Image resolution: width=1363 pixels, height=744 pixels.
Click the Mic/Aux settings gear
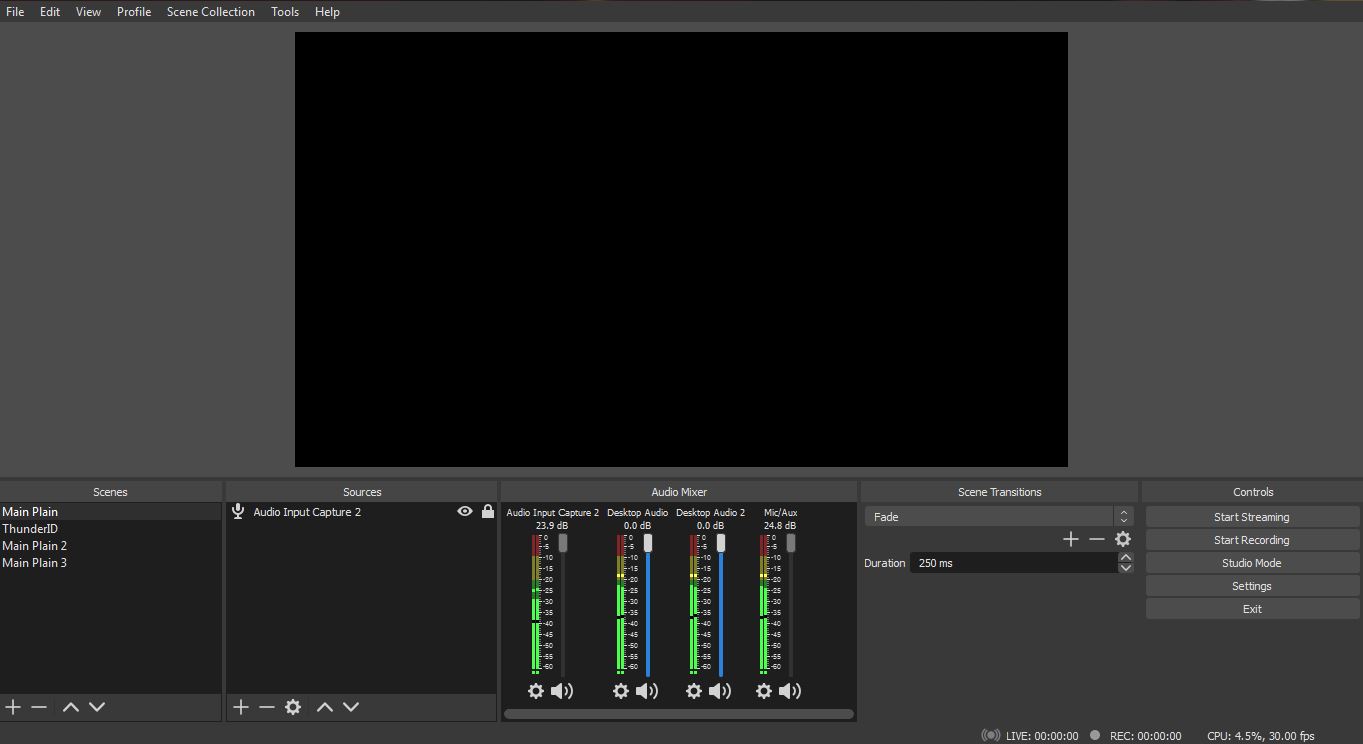pyautogui.click(x=763, y=691)
